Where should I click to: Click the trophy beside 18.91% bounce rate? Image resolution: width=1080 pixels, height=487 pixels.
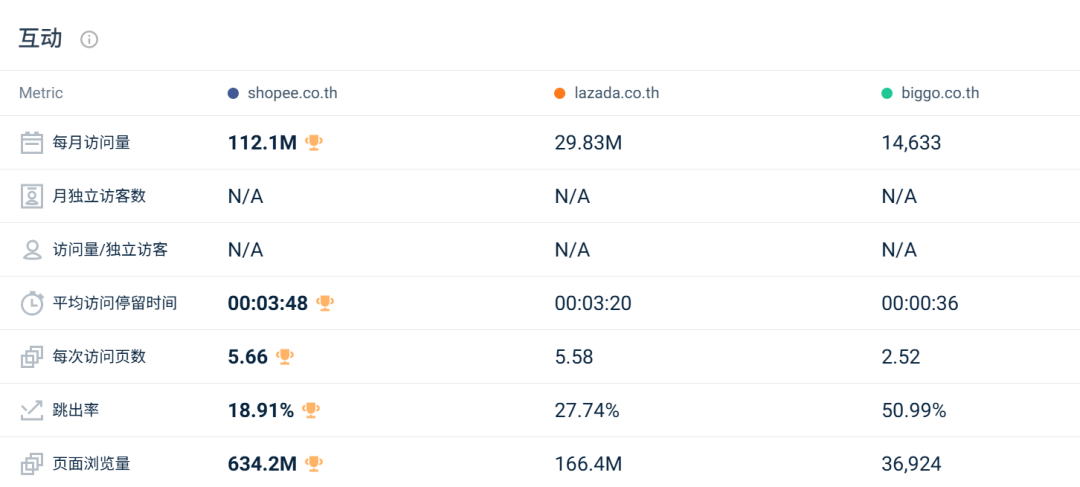pyautogui.click(x=311, y=410)
